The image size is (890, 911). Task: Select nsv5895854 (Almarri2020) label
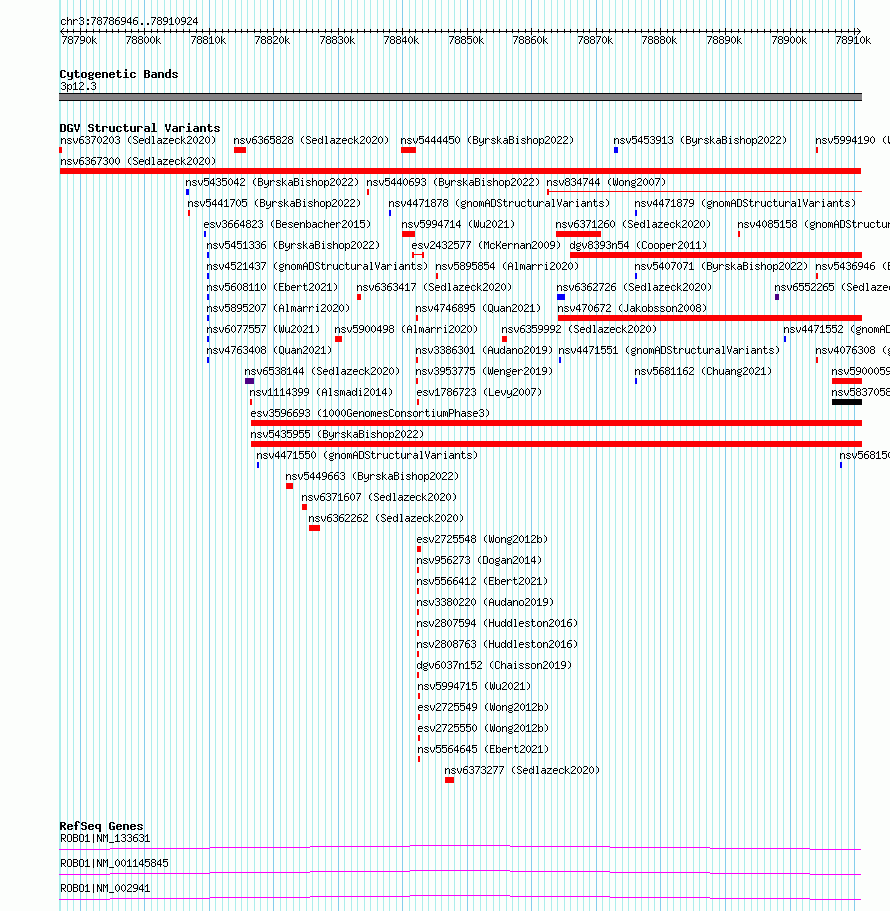pos(507,266)
